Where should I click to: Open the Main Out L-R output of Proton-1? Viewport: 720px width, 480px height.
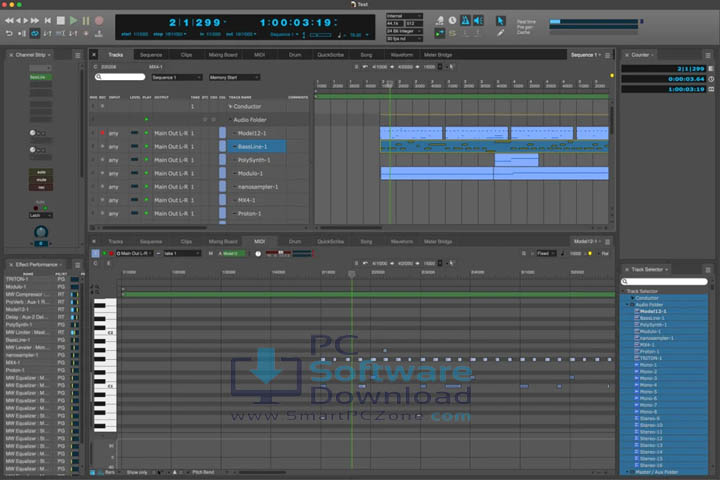[x=171, y=214]
